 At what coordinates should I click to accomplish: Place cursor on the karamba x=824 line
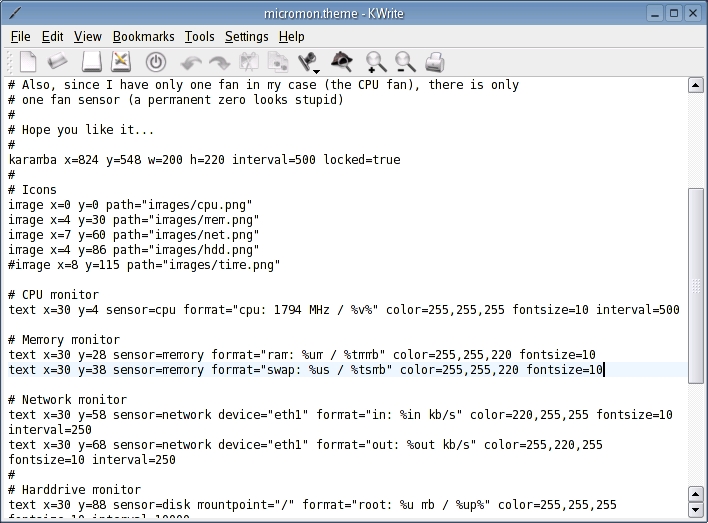click(200, 160)
